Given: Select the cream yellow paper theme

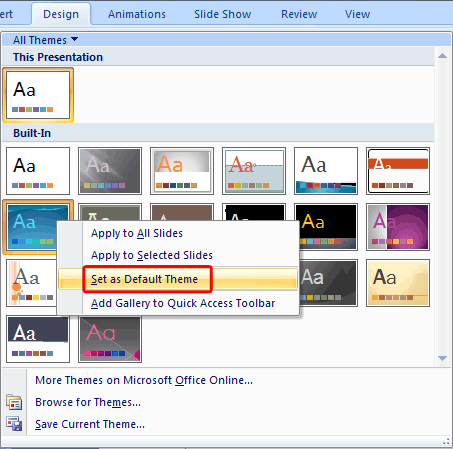Looking at the screenshot, I should coord(398,283).
